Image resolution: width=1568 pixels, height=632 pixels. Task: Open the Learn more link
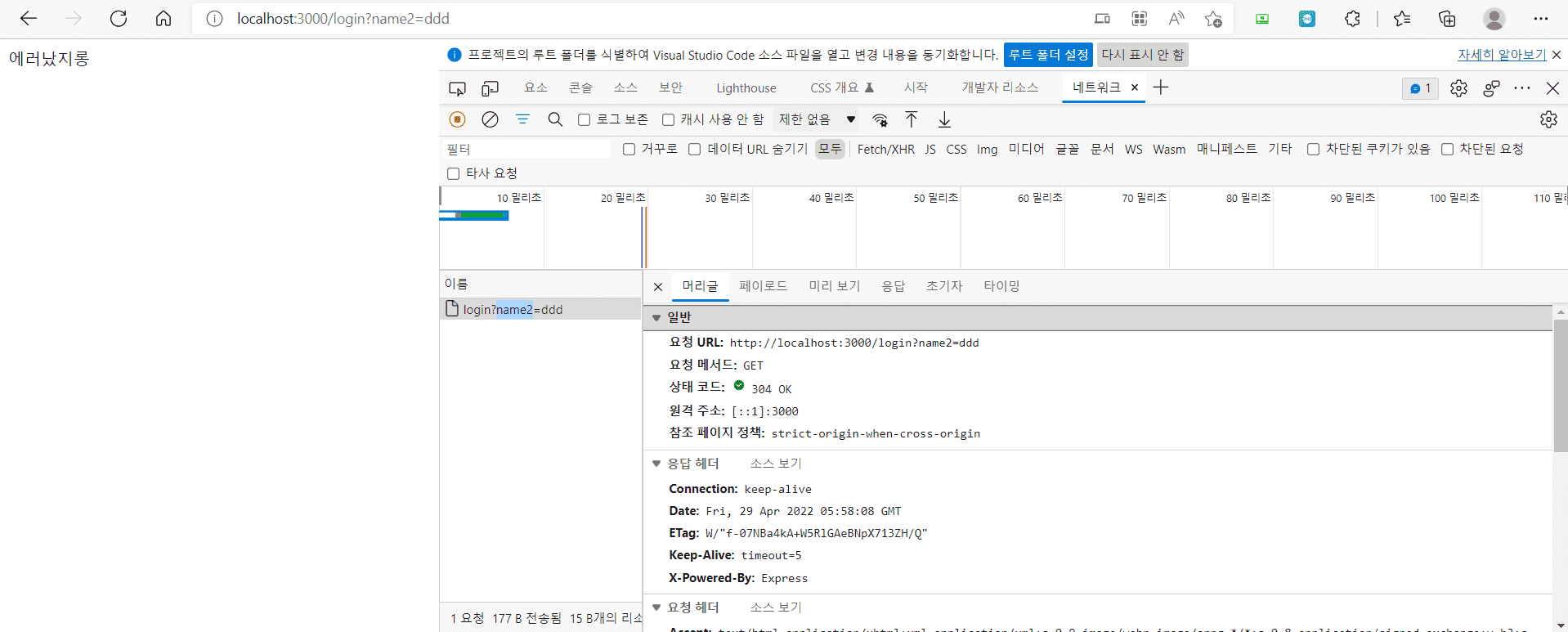pos(1502,55)
